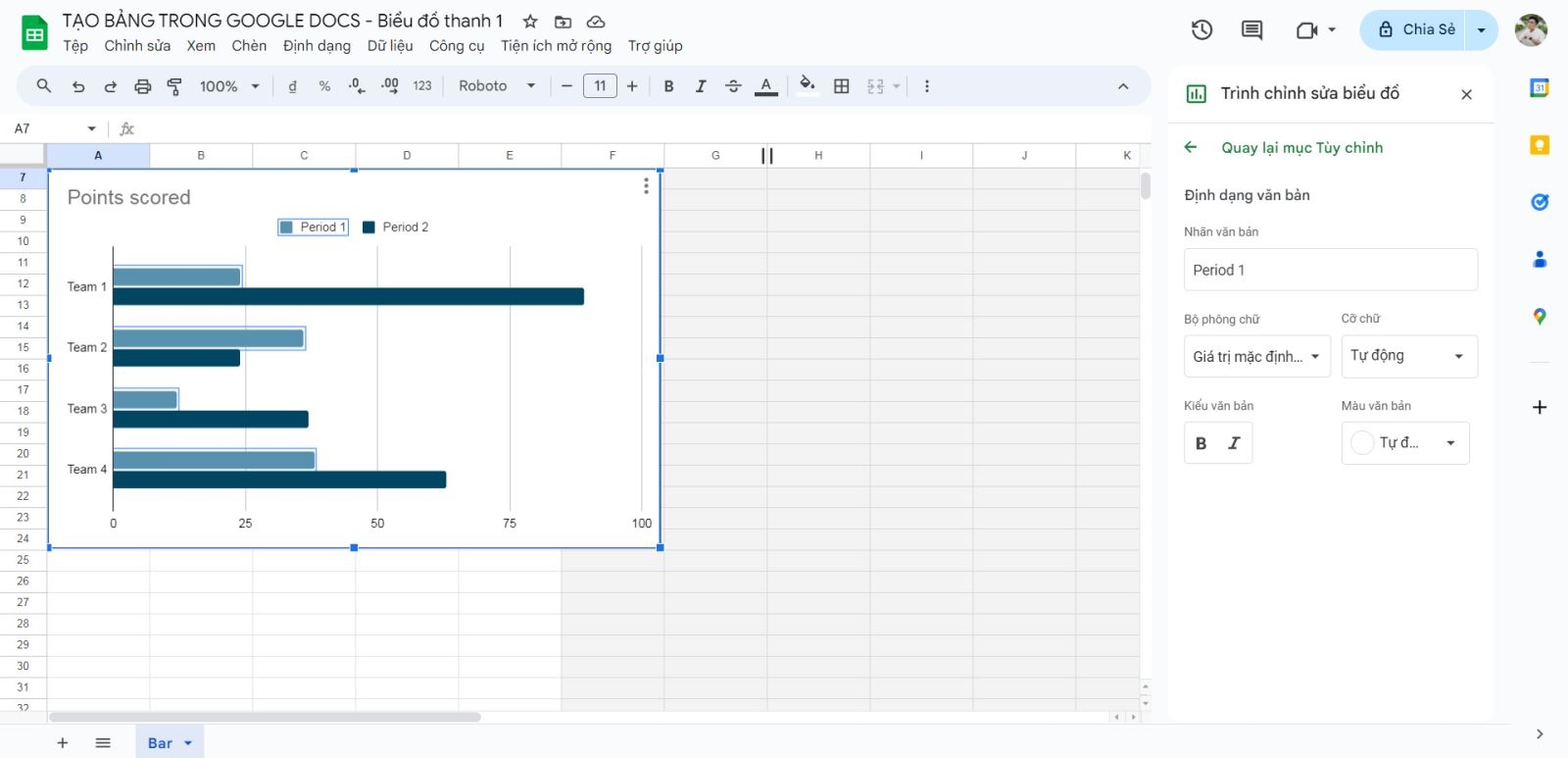1568x758 pixels.
Task: Open the Dữ liệu menu
Action: 390,46
